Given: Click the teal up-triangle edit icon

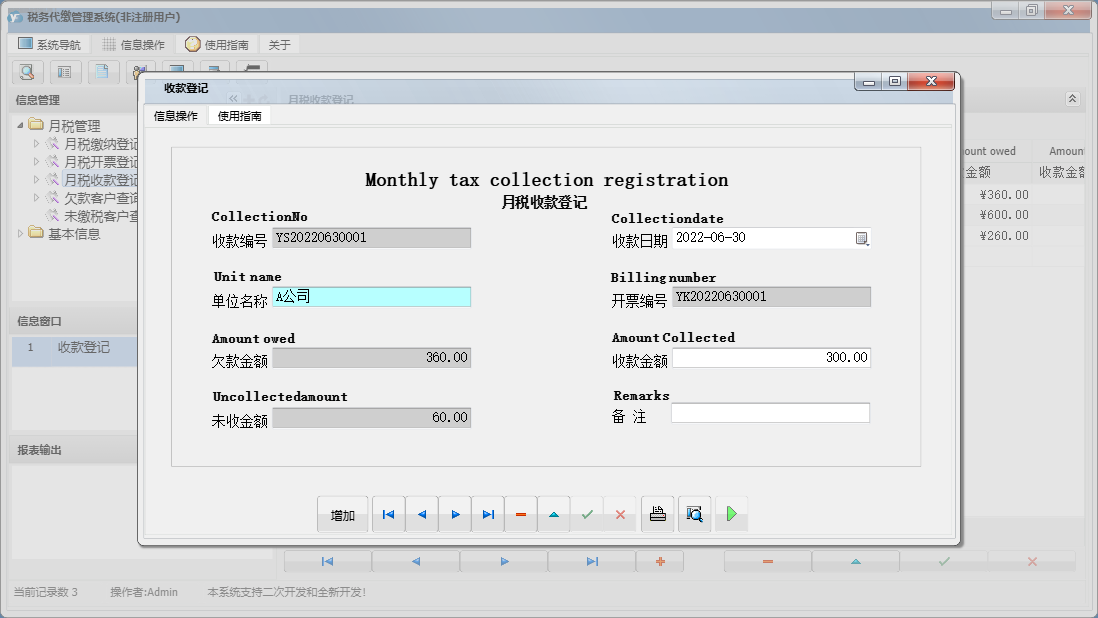Looking at the screenshot, I should click(554, 515).
